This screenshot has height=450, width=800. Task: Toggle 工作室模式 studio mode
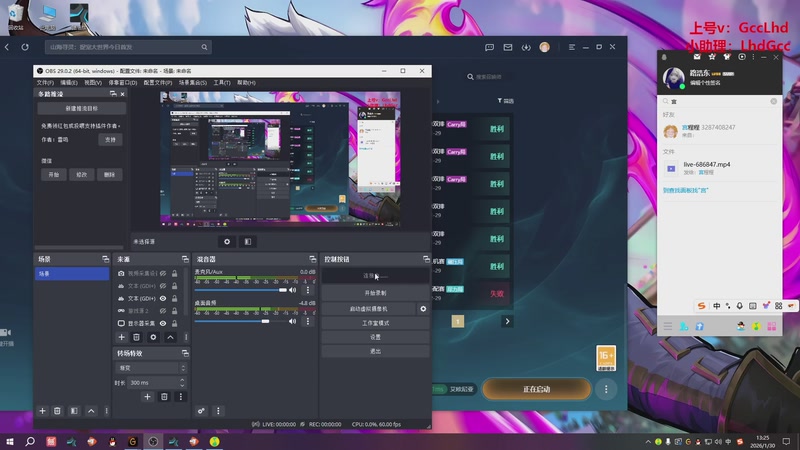(x=375, y=323)
